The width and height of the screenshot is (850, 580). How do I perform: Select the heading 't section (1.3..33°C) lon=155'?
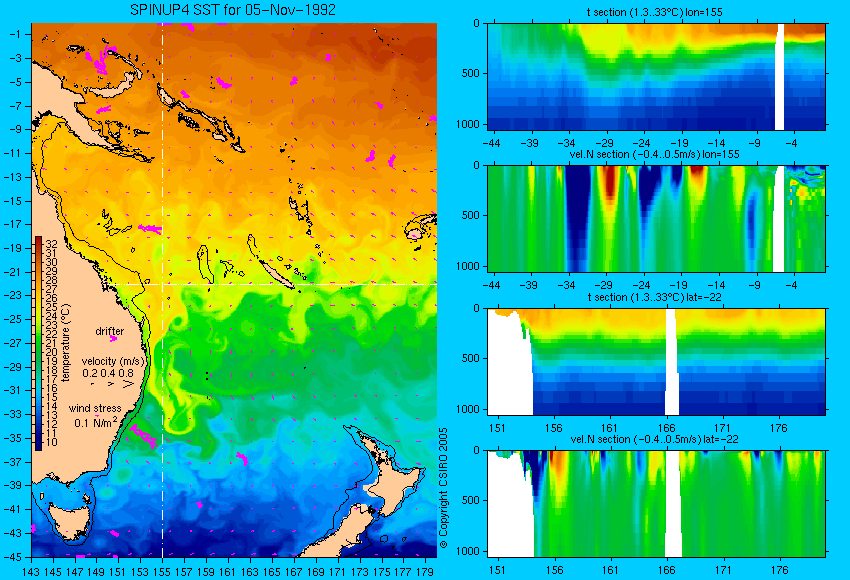pyautogui.click(x=654, y=12)
